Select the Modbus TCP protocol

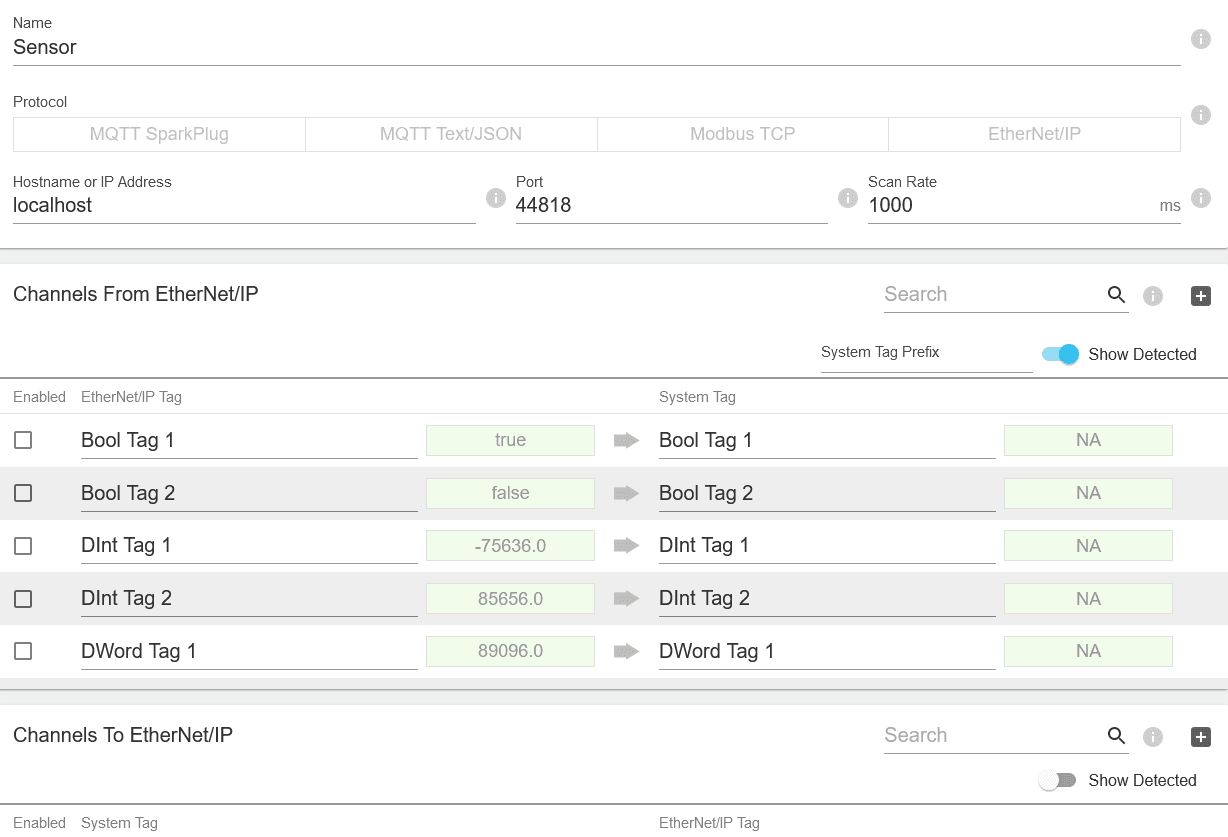[x=742, y=133]
